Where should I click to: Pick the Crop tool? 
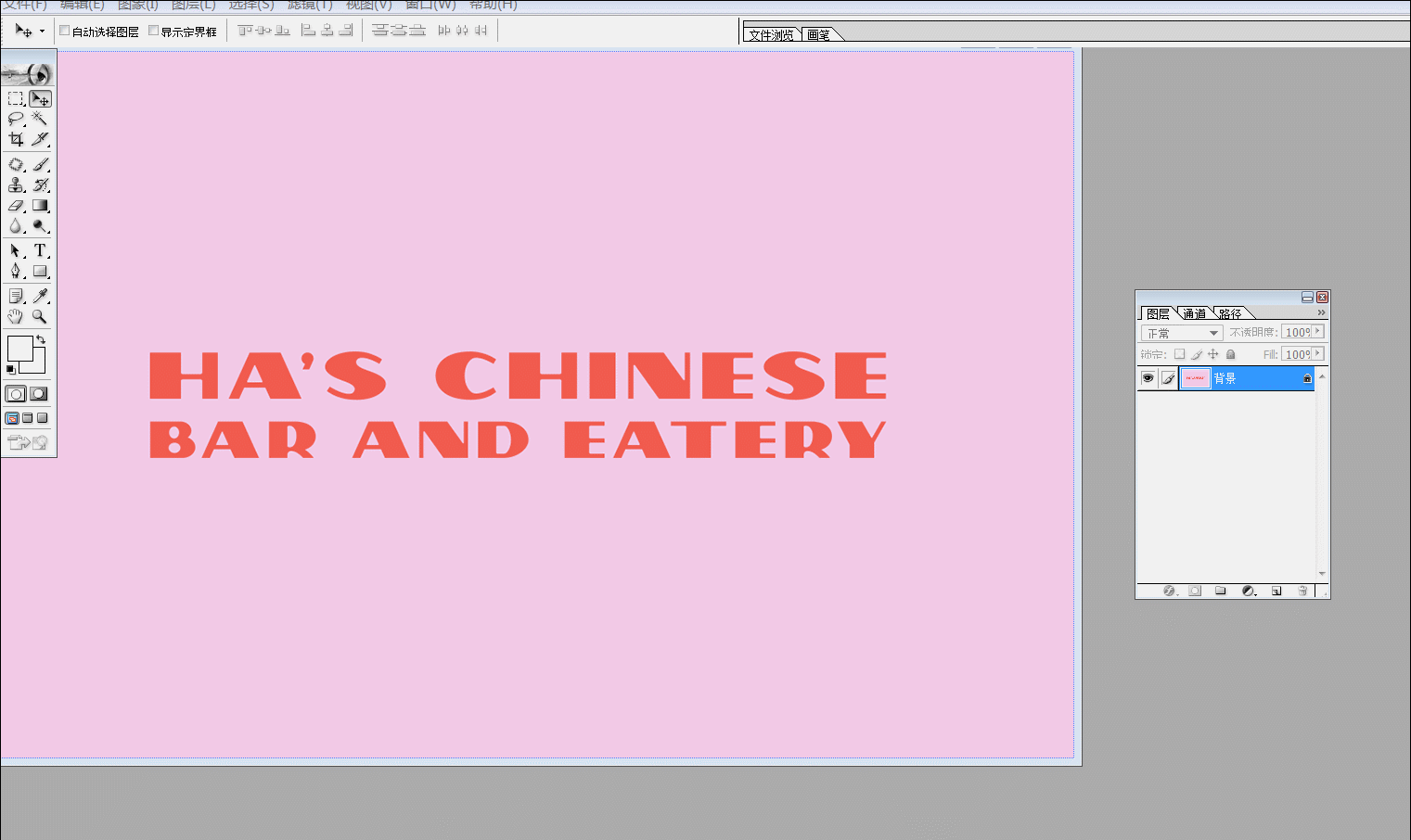pos(16,139)
